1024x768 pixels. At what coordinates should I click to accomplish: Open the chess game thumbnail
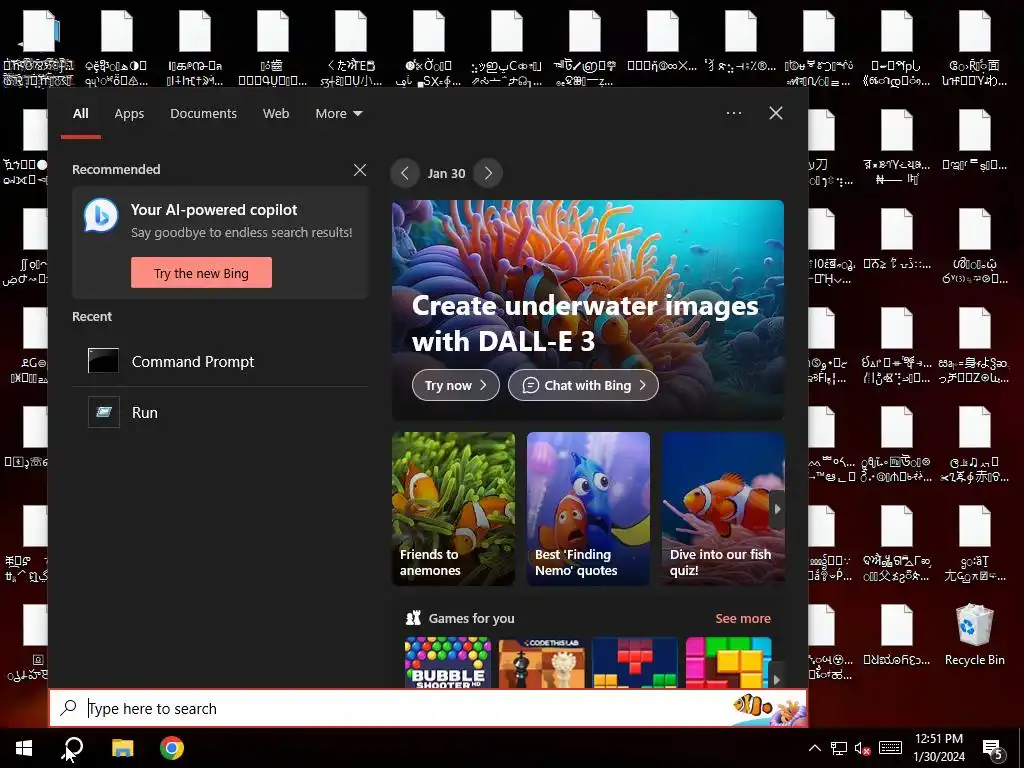[x=541, y=662]
